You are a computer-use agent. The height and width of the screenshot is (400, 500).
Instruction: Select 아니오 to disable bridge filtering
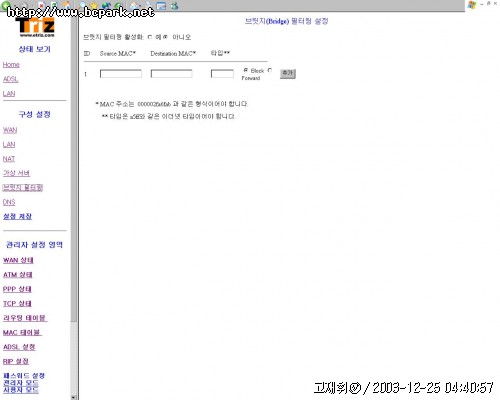(165, 37)
